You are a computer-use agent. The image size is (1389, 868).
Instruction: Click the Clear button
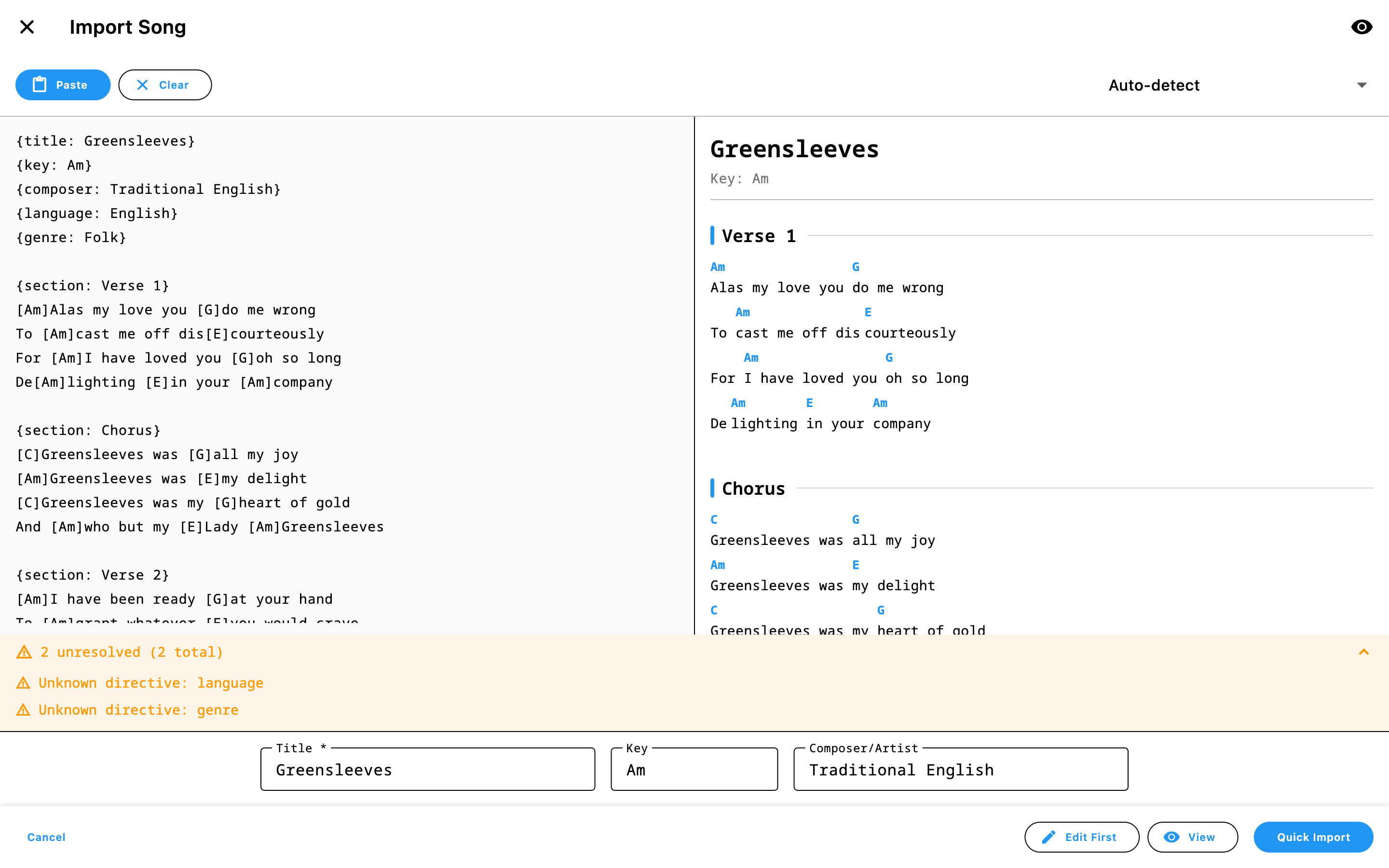165,85
